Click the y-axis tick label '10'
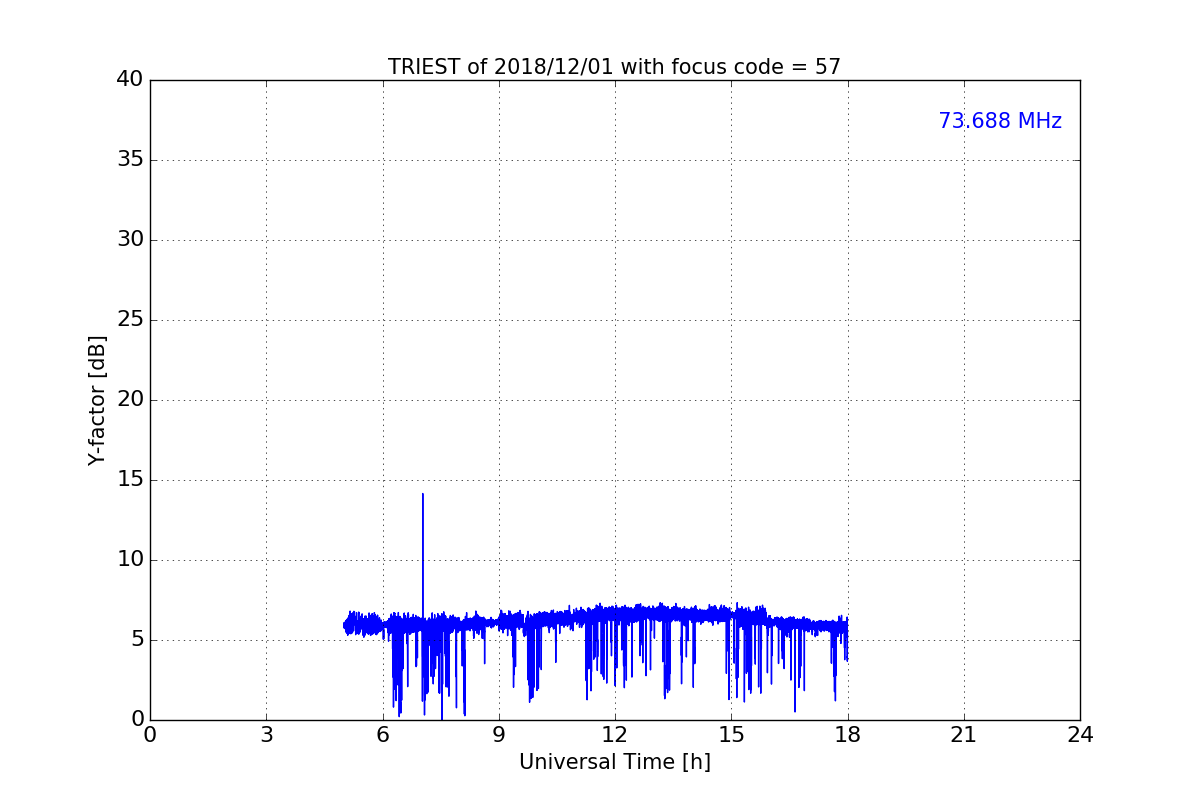This screenshot has width=1200, height=800. pyautogui.click(x=130, y=560)
